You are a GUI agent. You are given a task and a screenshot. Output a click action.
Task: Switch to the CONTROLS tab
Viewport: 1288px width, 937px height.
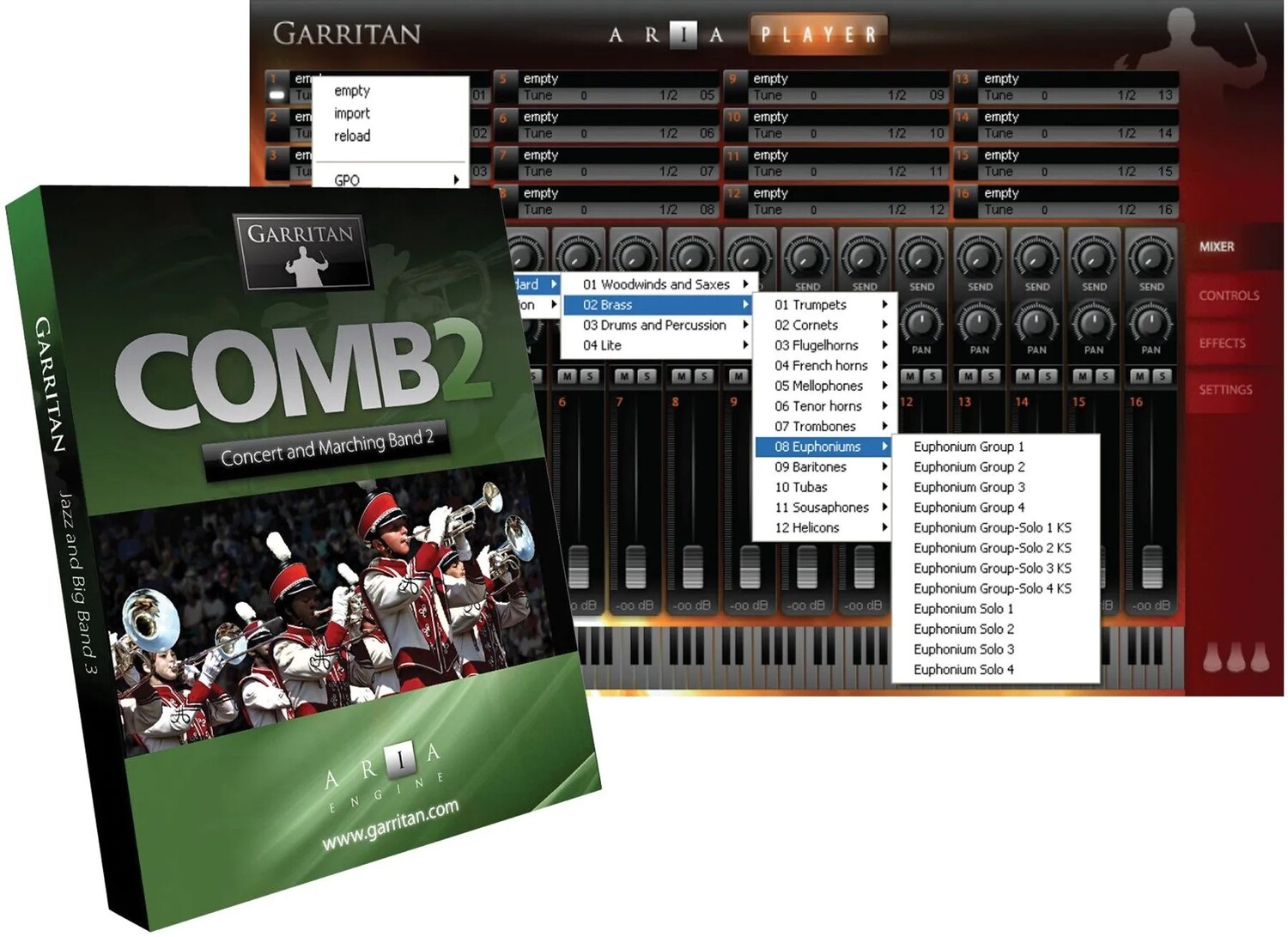pyautogui.click(x=1229, y=295)
